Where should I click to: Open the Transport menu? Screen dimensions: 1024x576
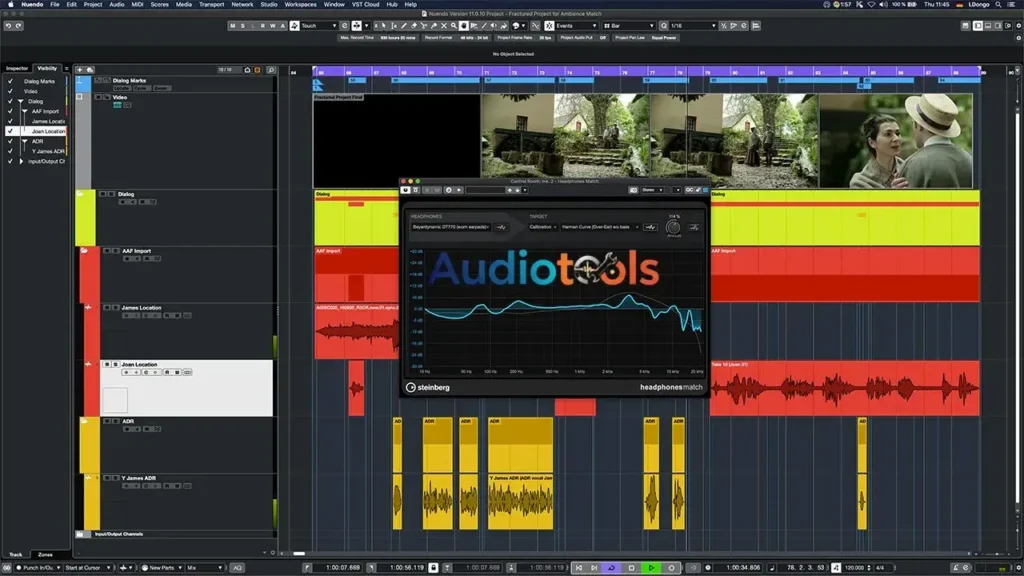pos(211,5)
